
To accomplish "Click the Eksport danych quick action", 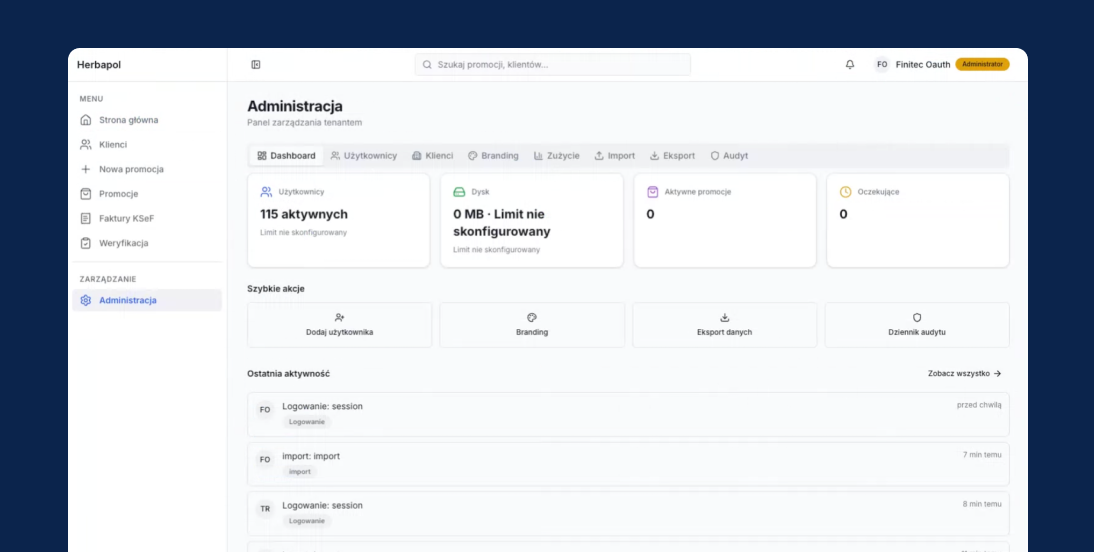I will [724, 325].
